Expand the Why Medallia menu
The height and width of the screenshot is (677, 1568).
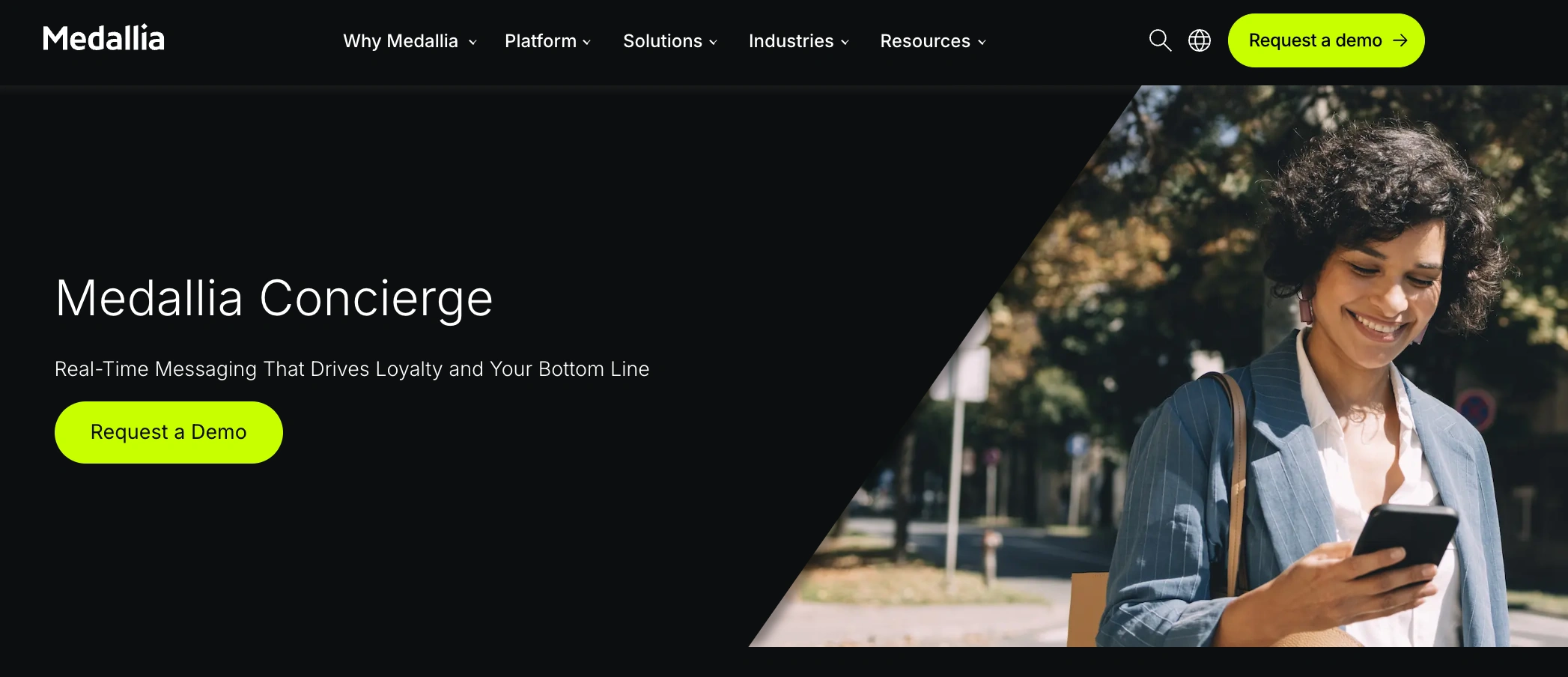410,41
